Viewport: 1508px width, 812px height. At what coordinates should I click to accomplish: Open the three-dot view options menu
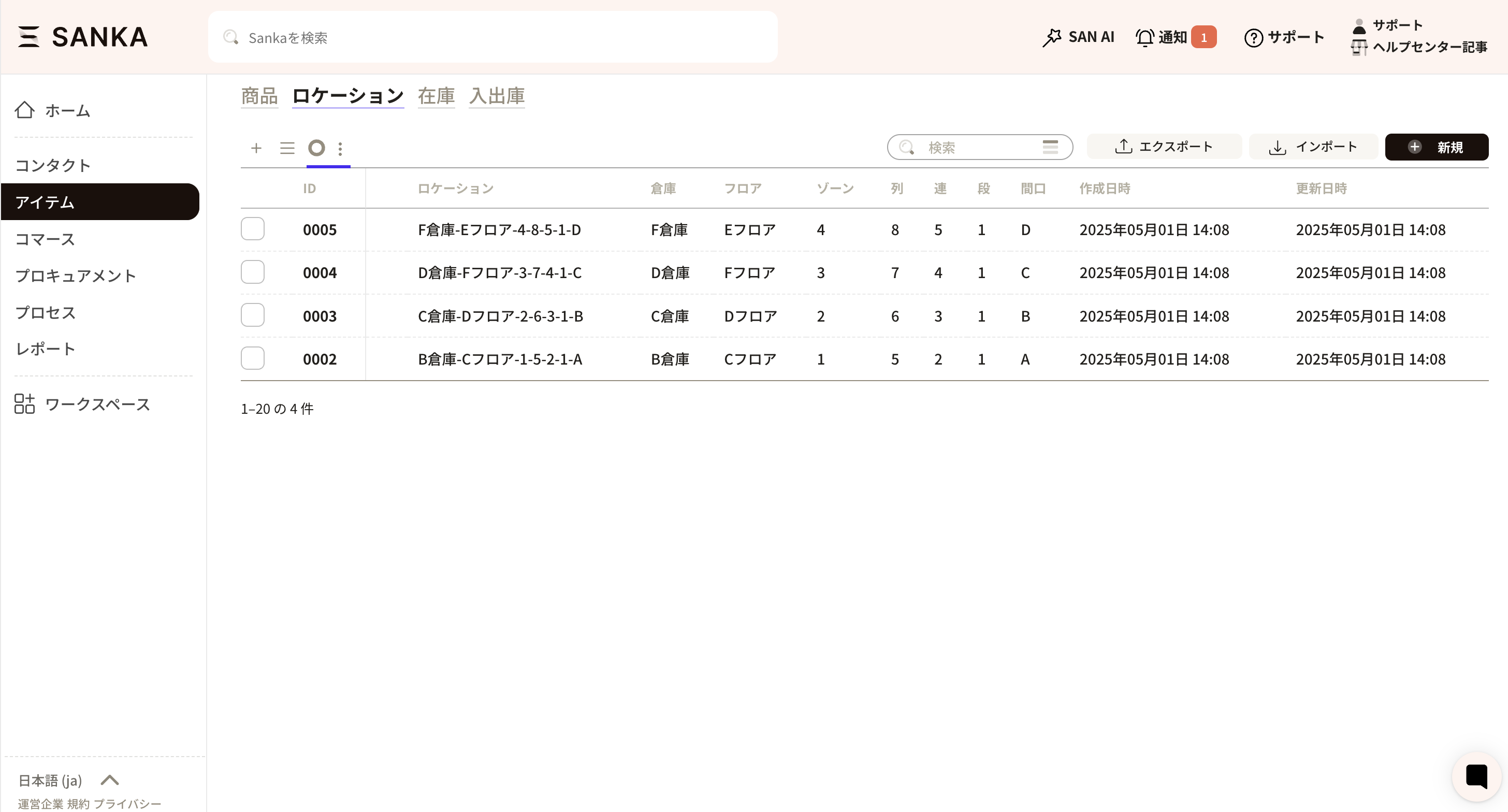(x=340, y=148)
